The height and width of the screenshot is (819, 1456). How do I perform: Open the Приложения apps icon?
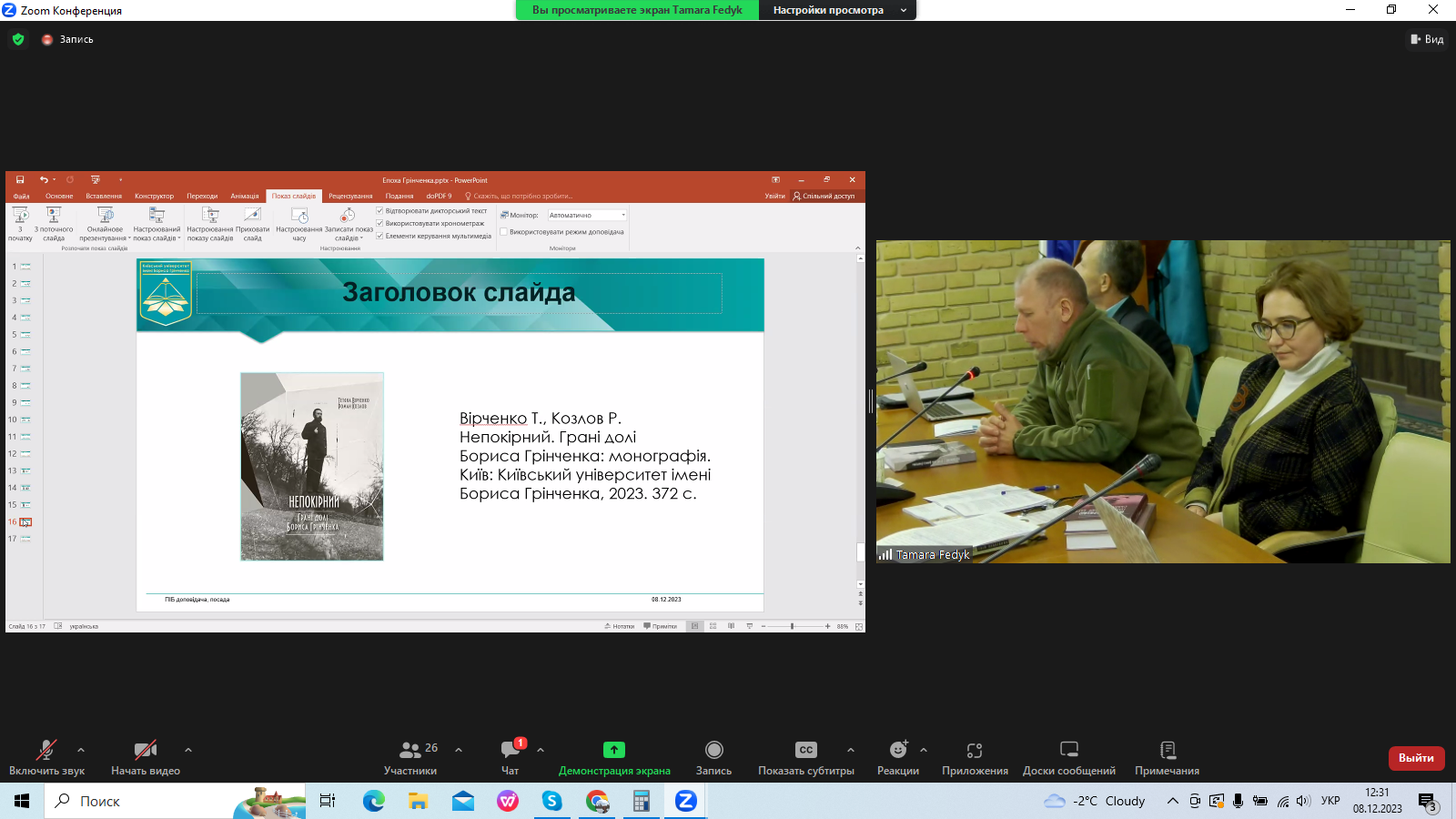point(975,750)
